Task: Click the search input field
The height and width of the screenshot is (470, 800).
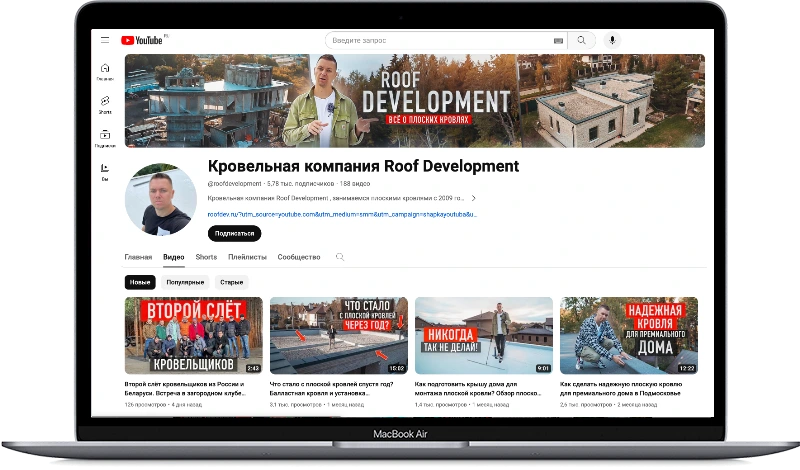Action: [x=440, y=40]
